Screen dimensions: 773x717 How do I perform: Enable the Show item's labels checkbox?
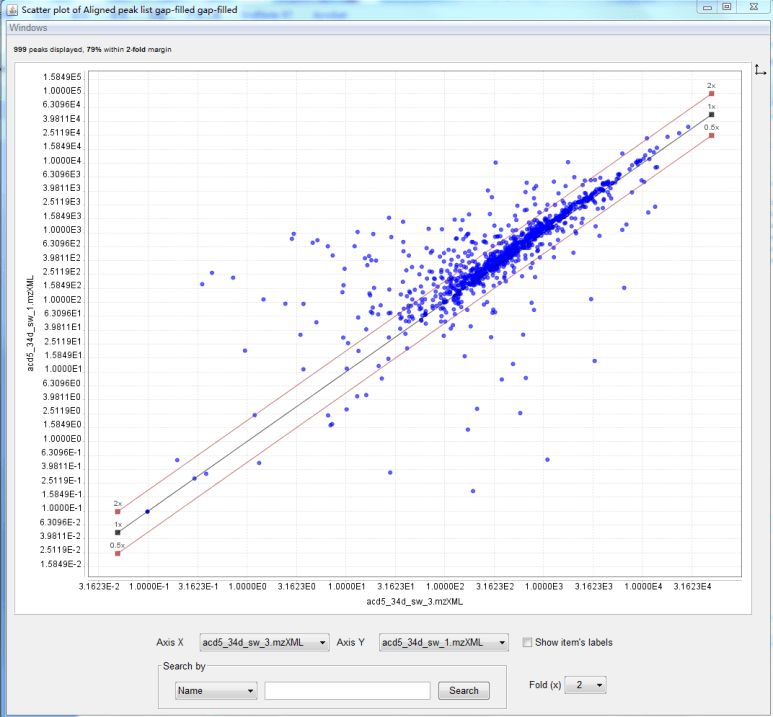pos(528,642)
